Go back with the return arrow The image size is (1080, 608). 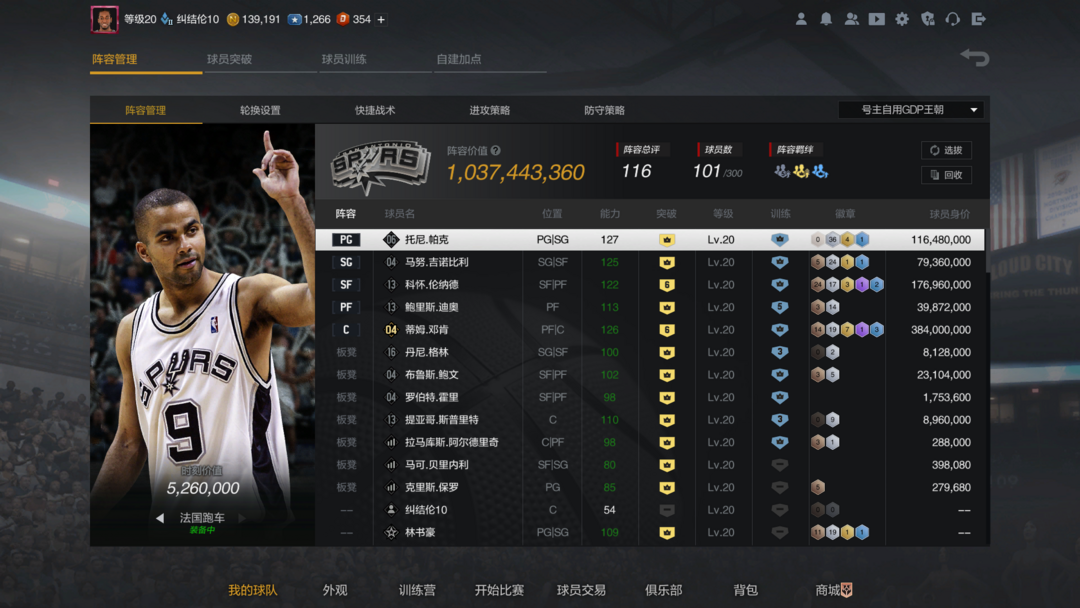click(975, 58)
